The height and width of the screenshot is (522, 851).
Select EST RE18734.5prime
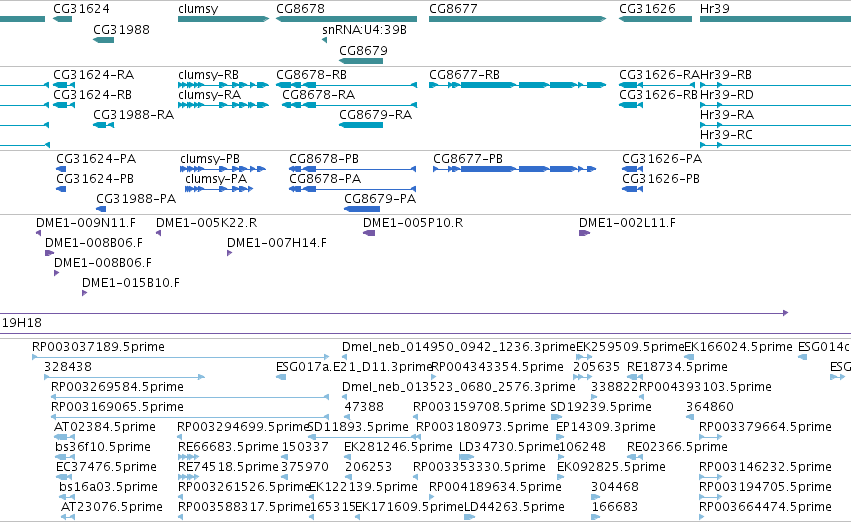tap(677, 367)
